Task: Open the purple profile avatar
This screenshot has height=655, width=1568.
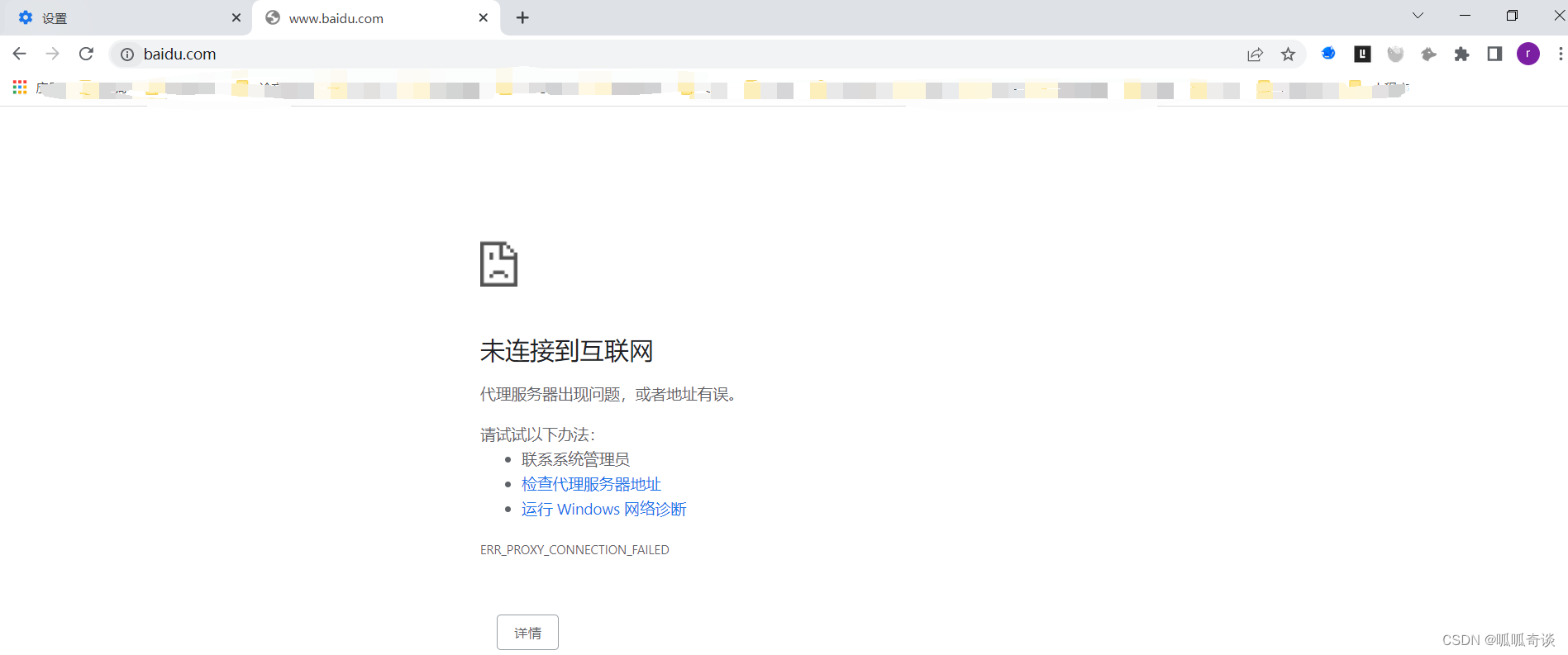Action: (1528, 54)
